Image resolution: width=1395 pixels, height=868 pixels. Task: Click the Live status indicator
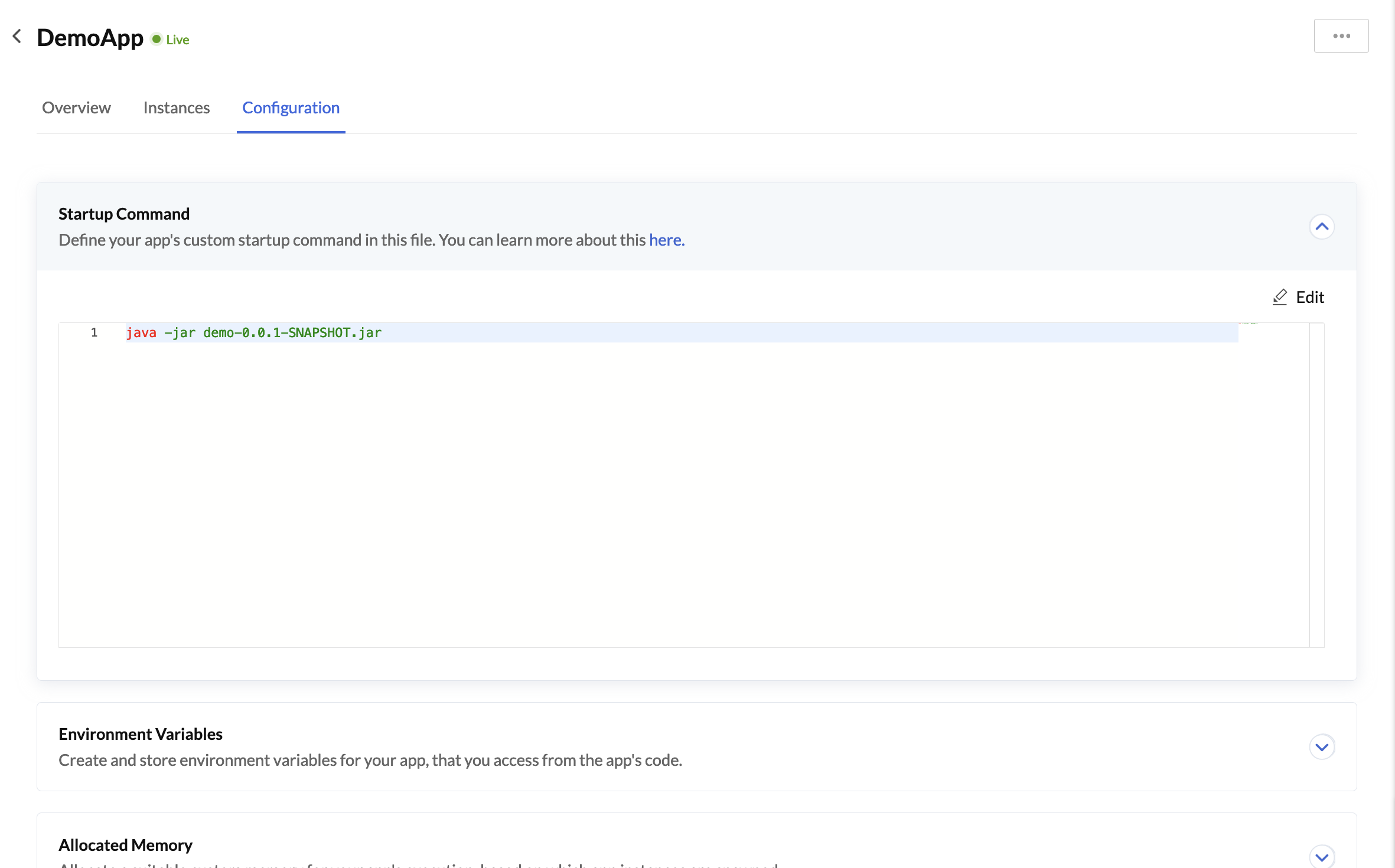pos(170,40)
